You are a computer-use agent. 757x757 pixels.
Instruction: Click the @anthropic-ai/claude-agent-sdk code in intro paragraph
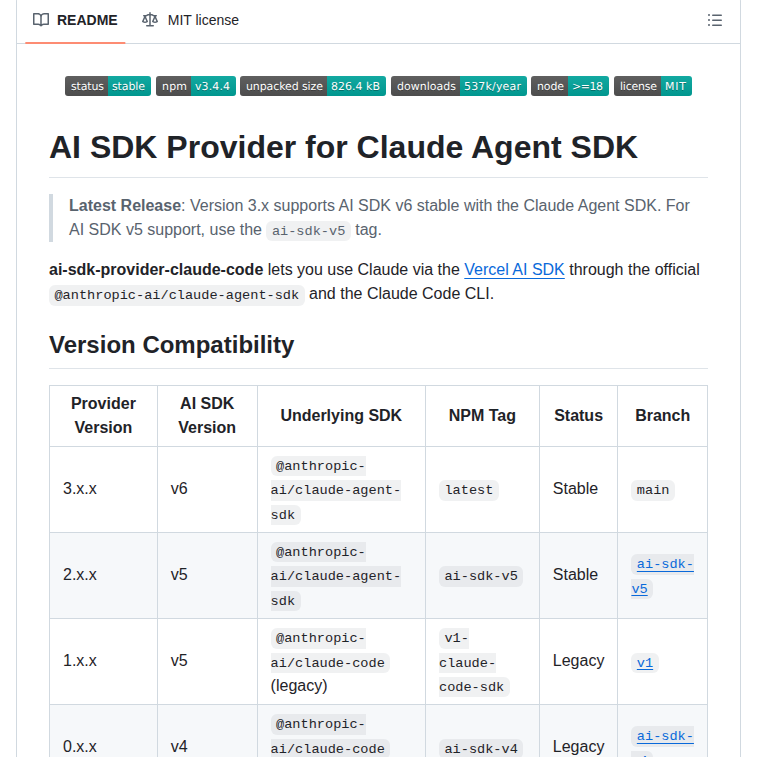177,295
